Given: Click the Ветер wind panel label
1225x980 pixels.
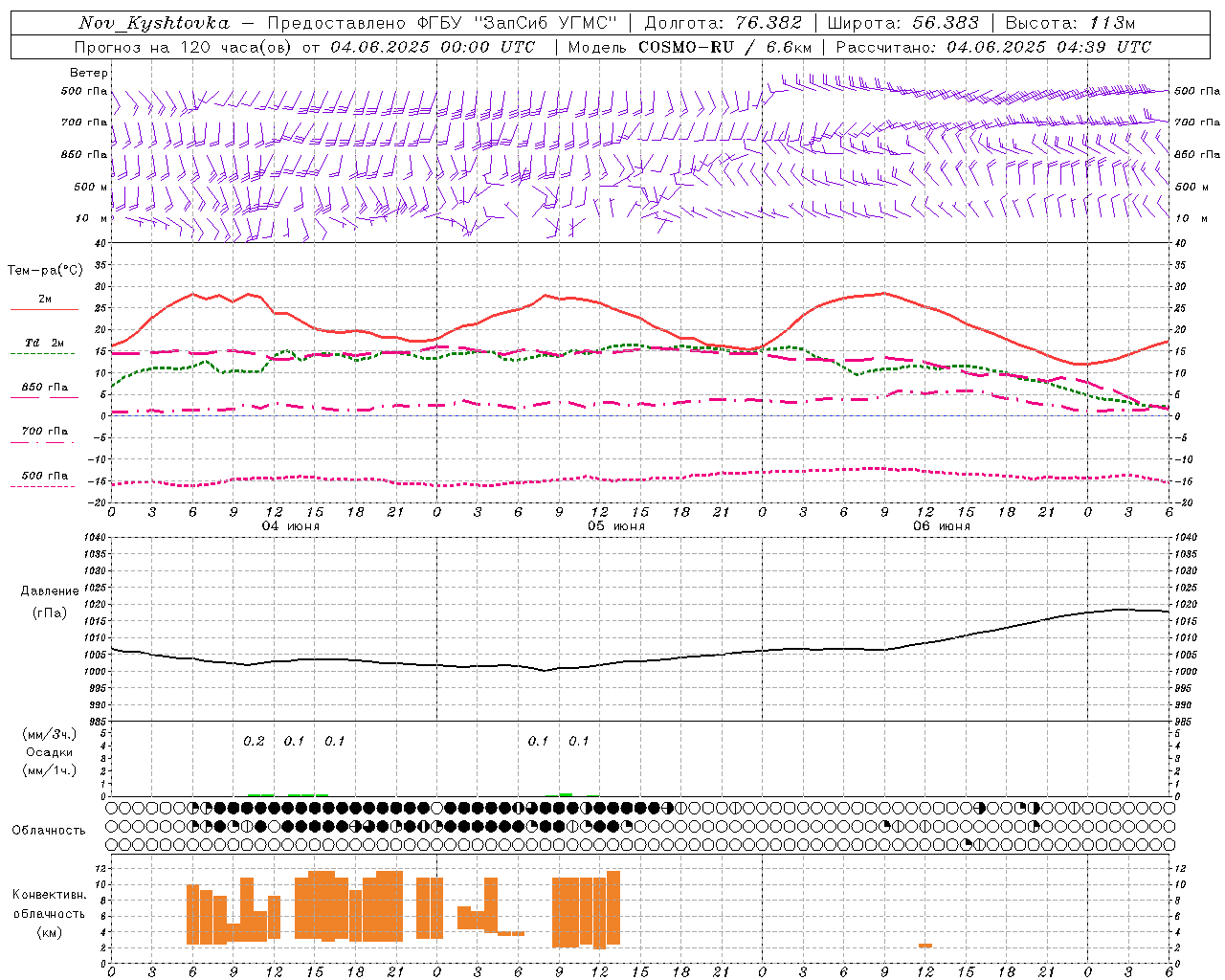Looking at the screenshot, I should click(x=88, y=73).
